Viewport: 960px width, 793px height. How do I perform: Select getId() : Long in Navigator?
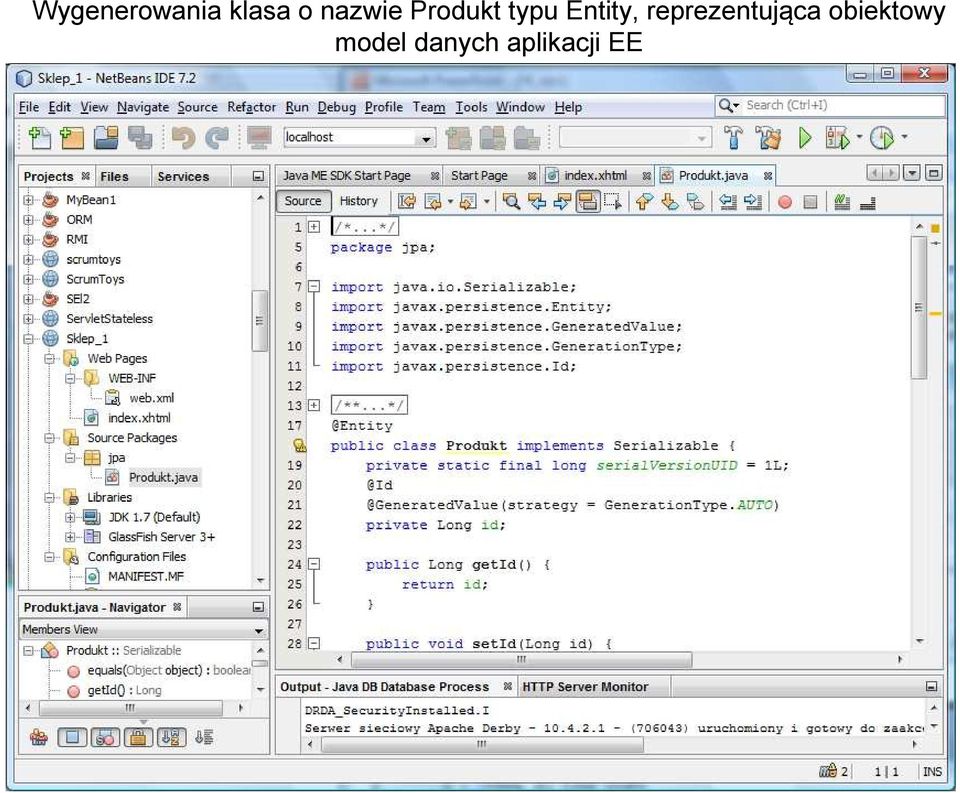coord(124,691)
